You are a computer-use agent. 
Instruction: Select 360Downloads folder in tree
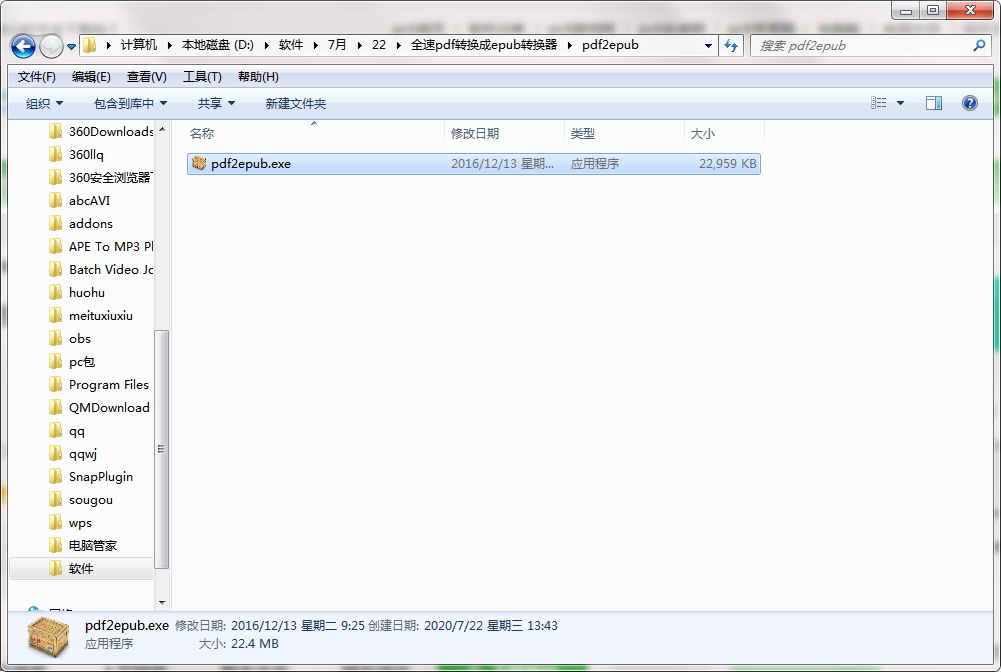[x=101, y=131]
